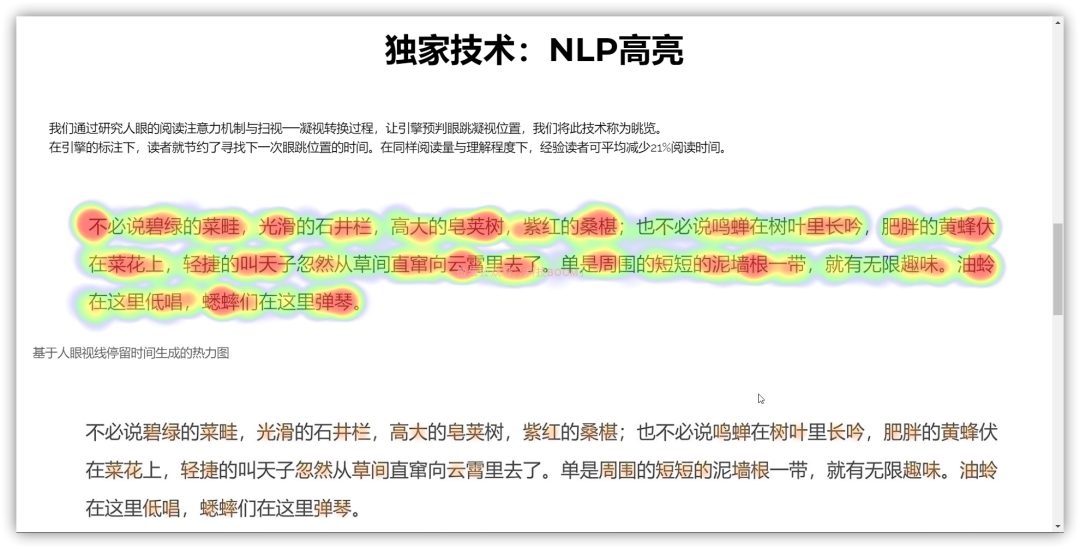The height and width of the screenshot is (549, 1080).
Task: Click 肥胖 in the lower highlighted paragraph
Action: [902, 433]
